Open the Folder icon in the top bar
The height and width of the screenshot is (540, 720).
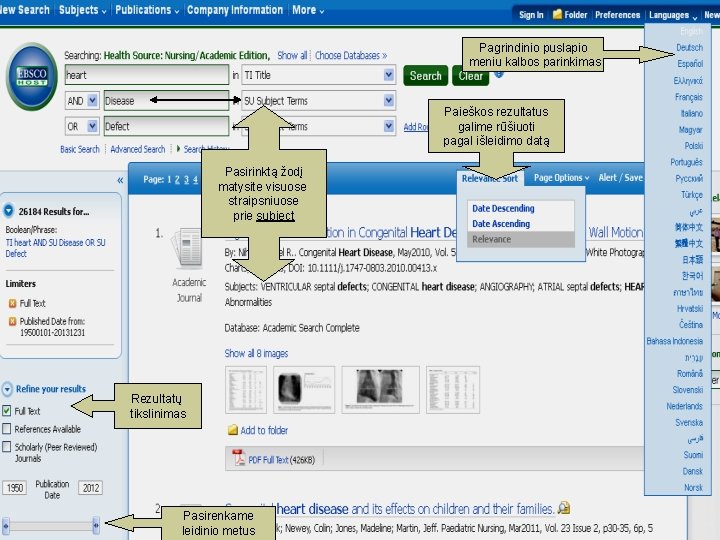click(557, 14)
